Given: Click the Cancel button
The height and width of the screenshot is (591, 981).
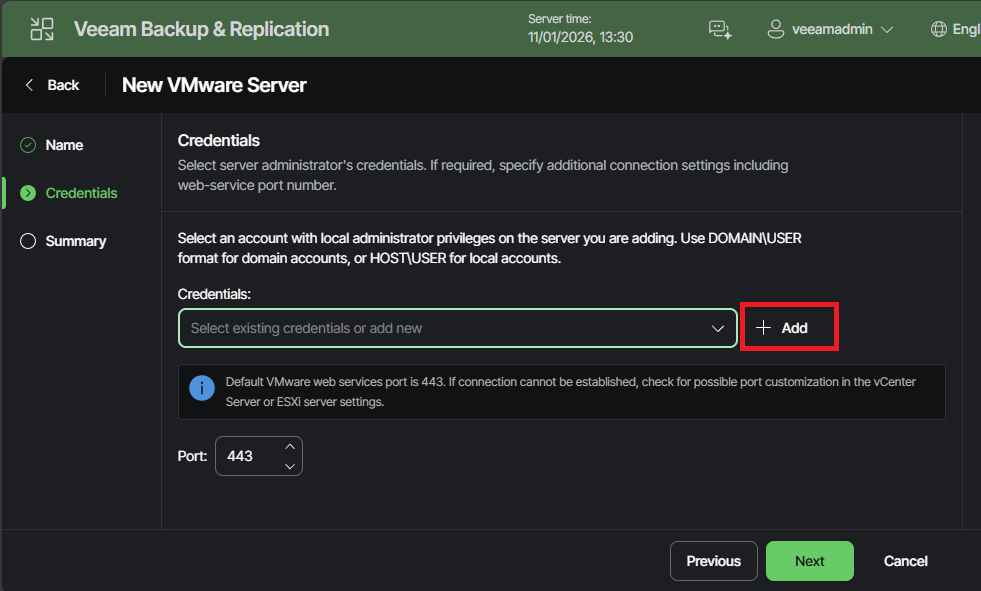Looking at the screenshot, I should (904, 560).
